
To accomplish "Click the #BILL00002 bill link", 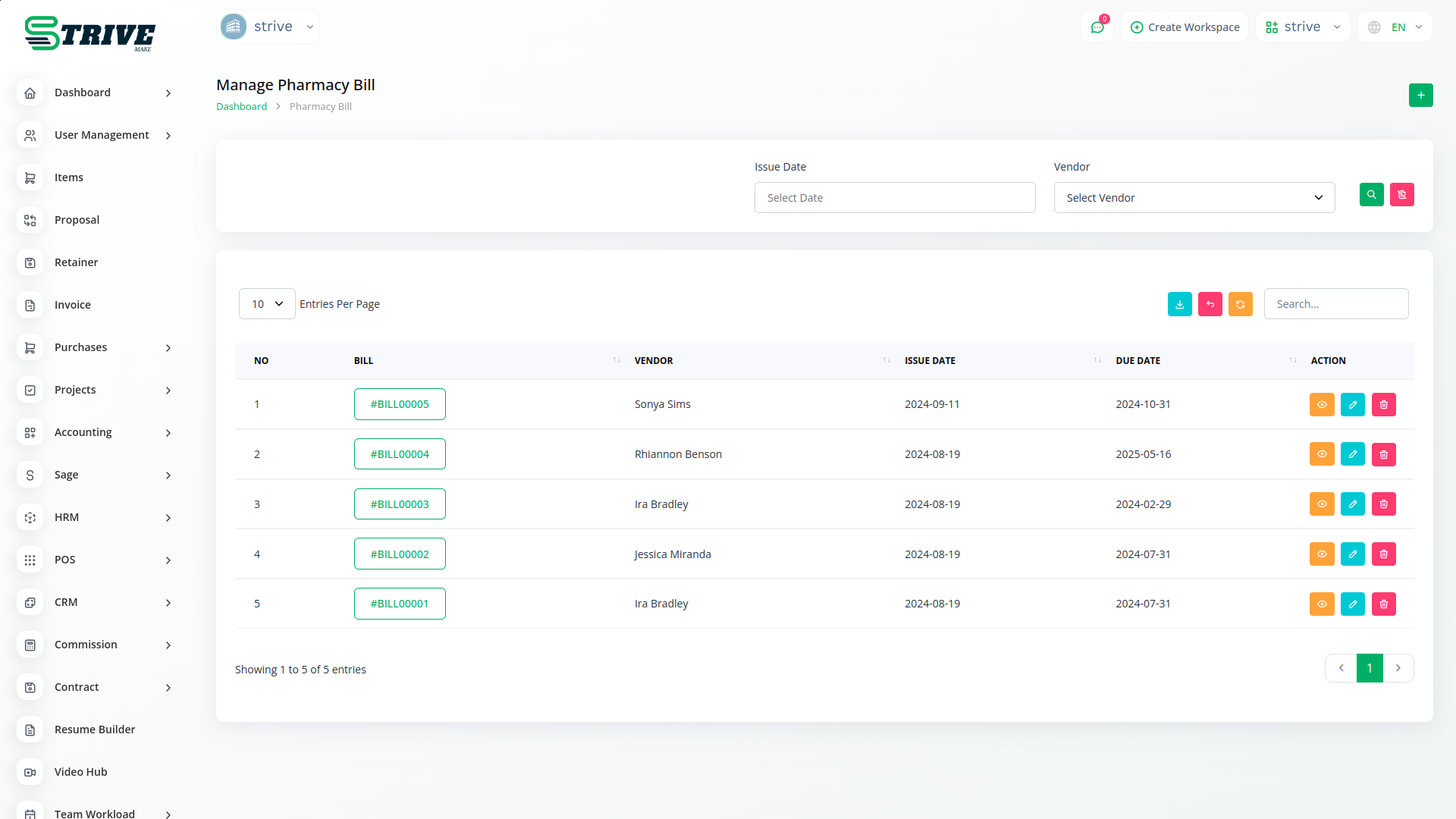I will (400, 554).
